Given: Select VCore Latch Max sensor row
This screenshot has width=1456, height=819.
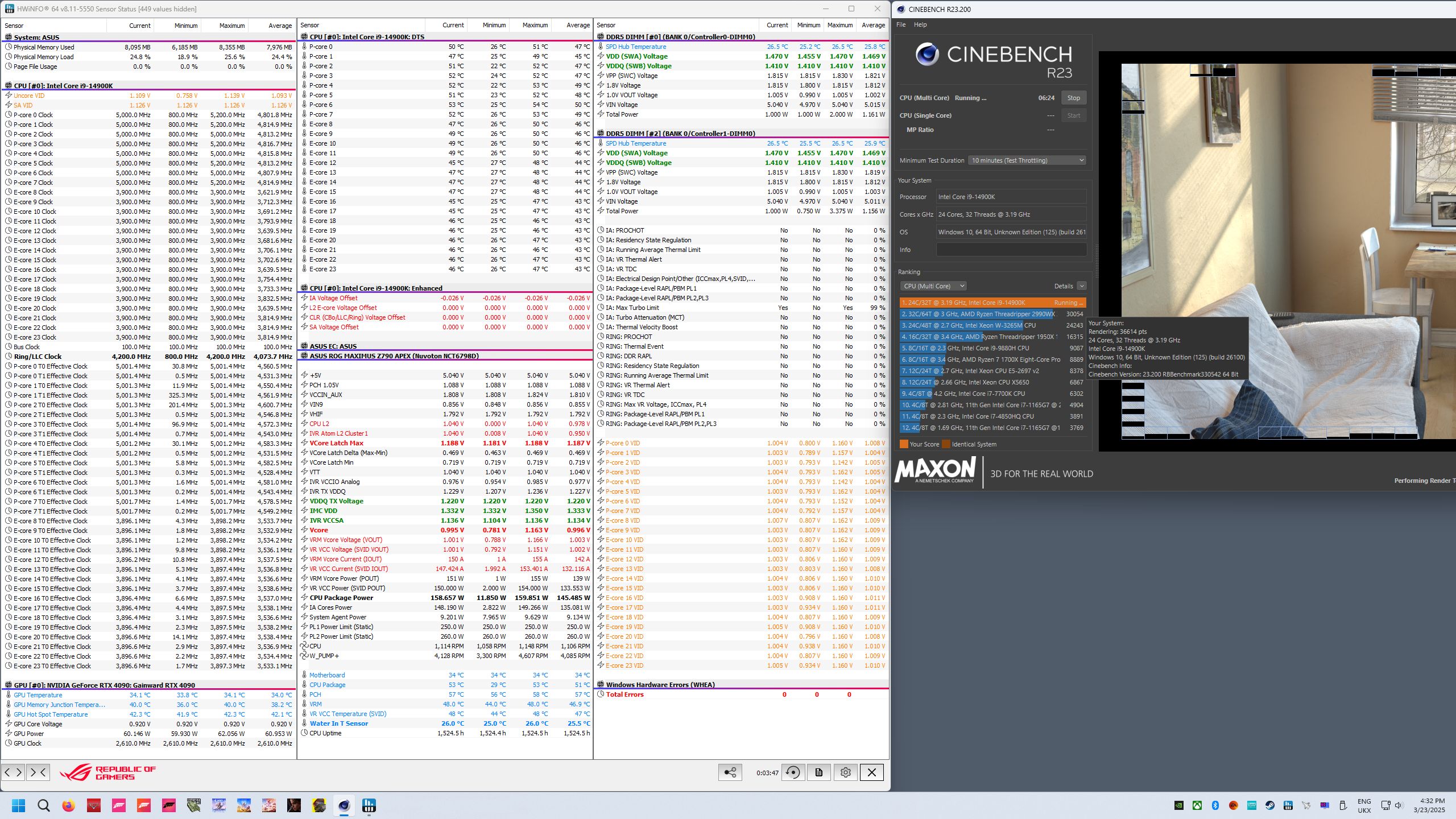Looking at the screenshot, I should 445,443.
